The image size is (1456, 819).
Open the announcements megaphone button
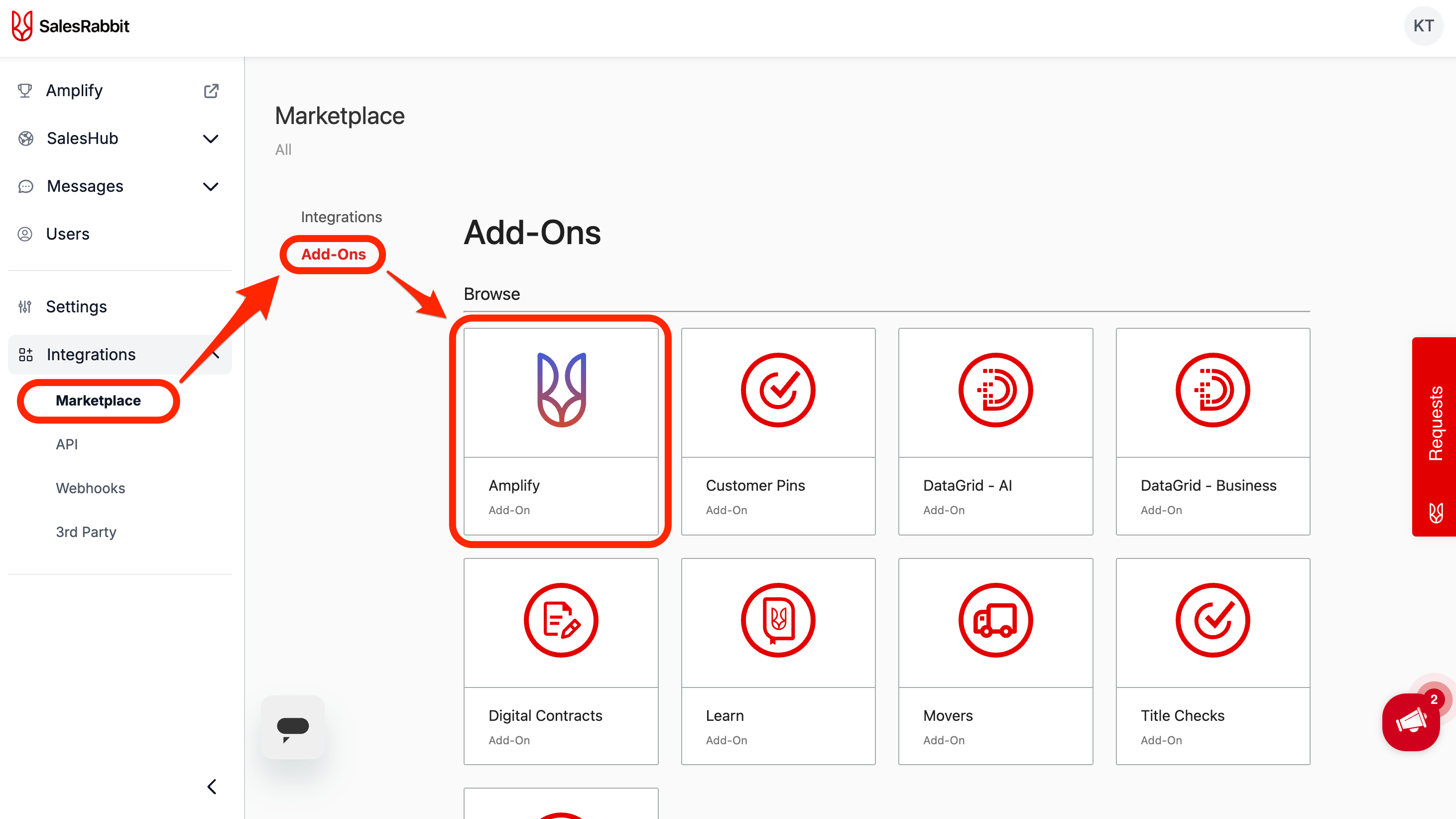coord(1411,722)
